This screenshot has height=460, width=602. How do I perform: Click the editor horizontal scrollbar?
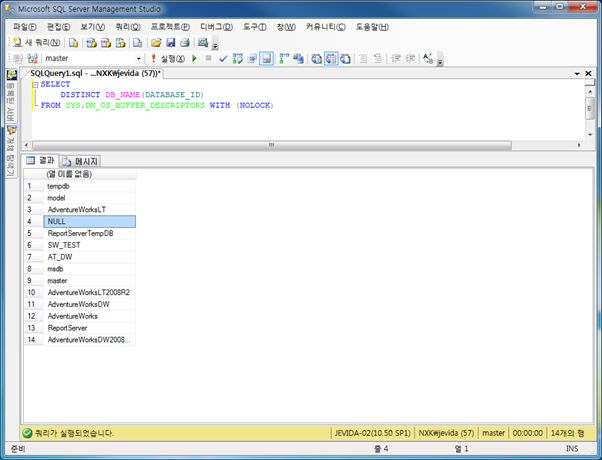point(272,145)
